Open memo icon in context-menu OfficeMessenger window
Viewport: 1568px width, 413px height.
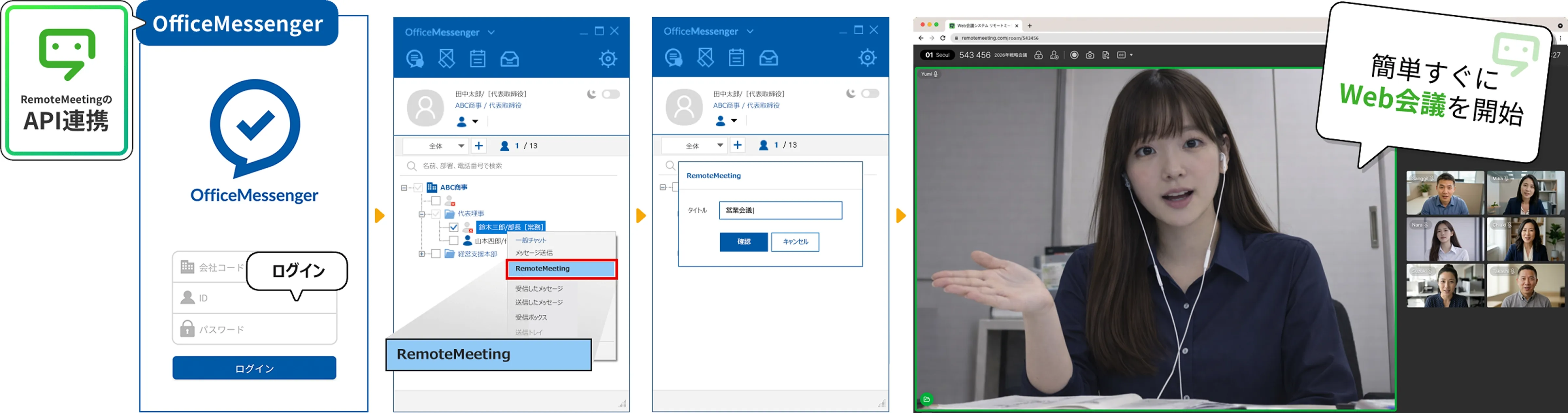point(446,59)
